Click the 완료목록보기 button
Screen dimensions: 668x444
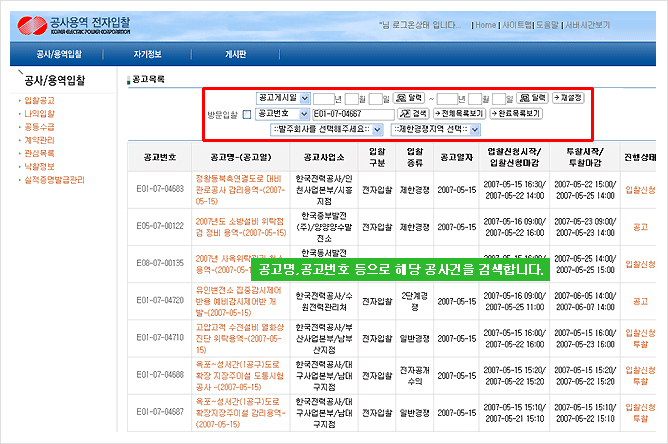516,114
